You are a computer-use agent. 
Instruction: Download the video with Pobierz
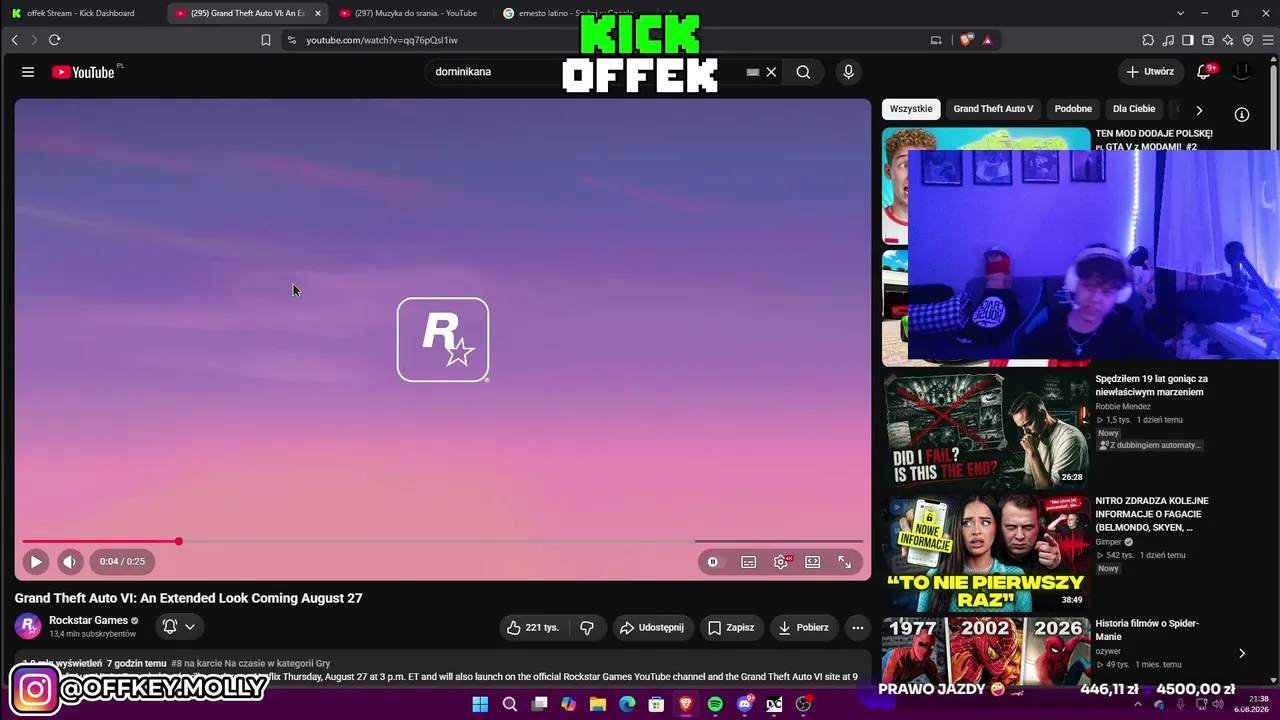click(804, 628)
